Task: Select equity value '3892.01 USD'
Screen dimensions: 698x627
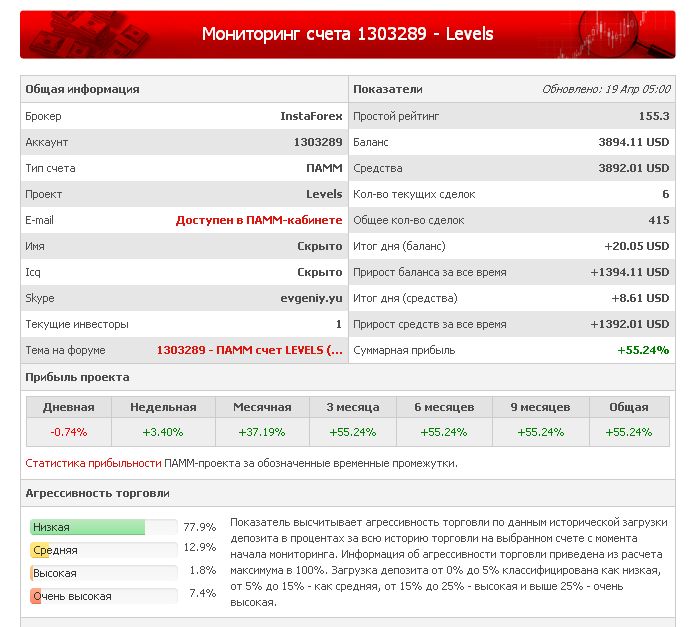Action: (633, 168)
